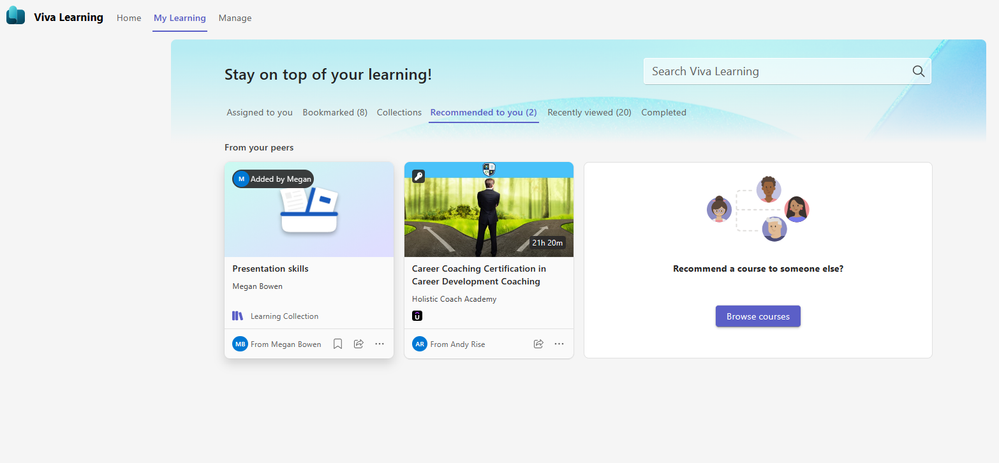999x463 pixels.
Task: Click the From your peers heading
Action: pyautogui.click(x=259, y=148)
